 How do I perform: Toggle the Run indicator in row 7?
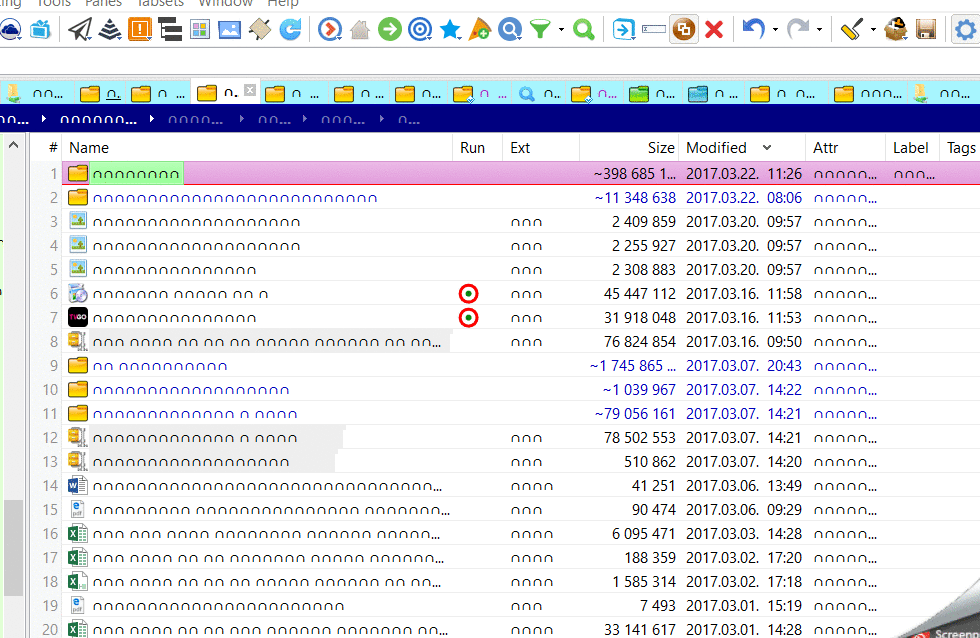click(468, 318)
